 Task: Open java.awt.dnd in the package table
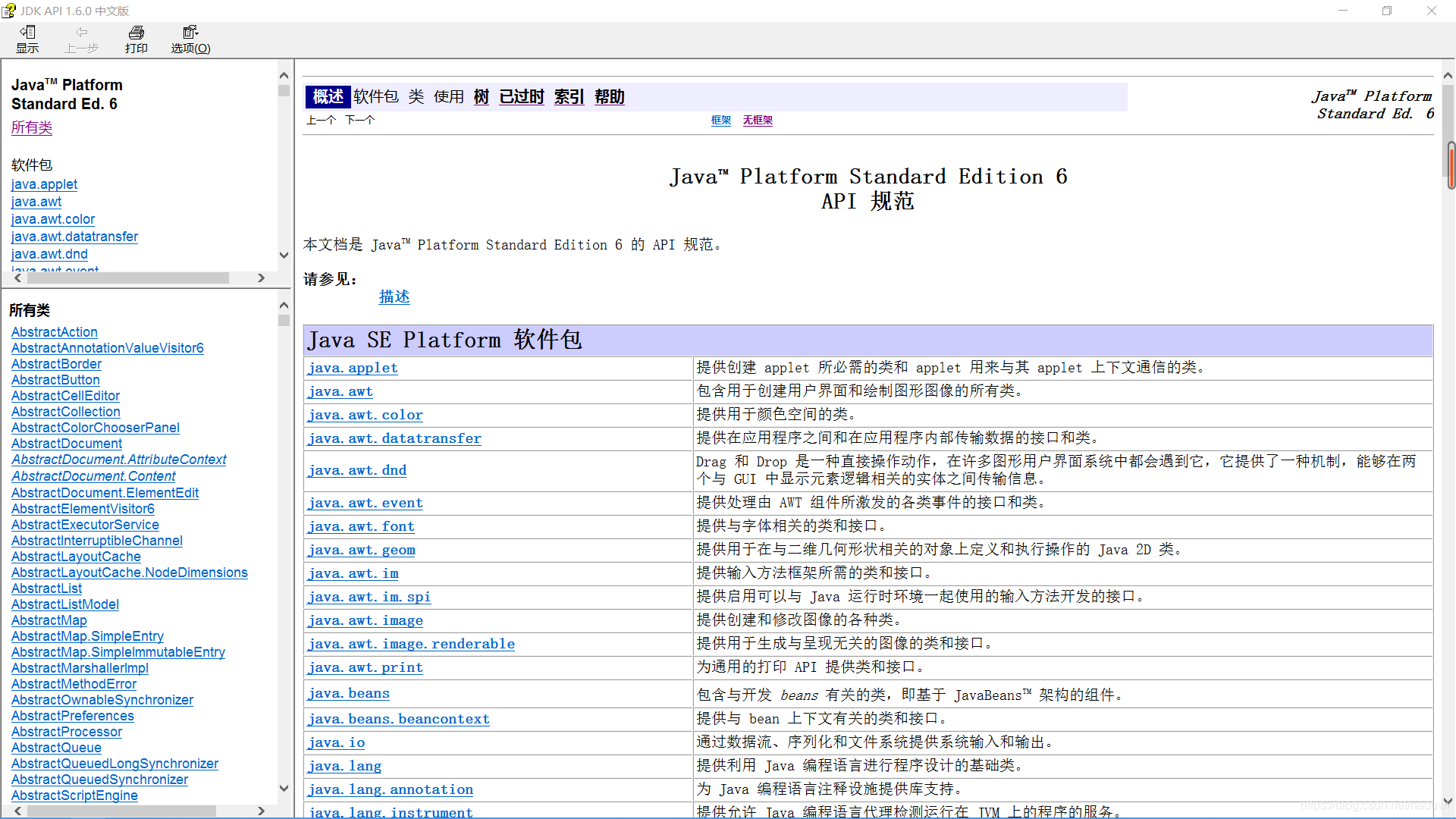[x=357, y=470]
